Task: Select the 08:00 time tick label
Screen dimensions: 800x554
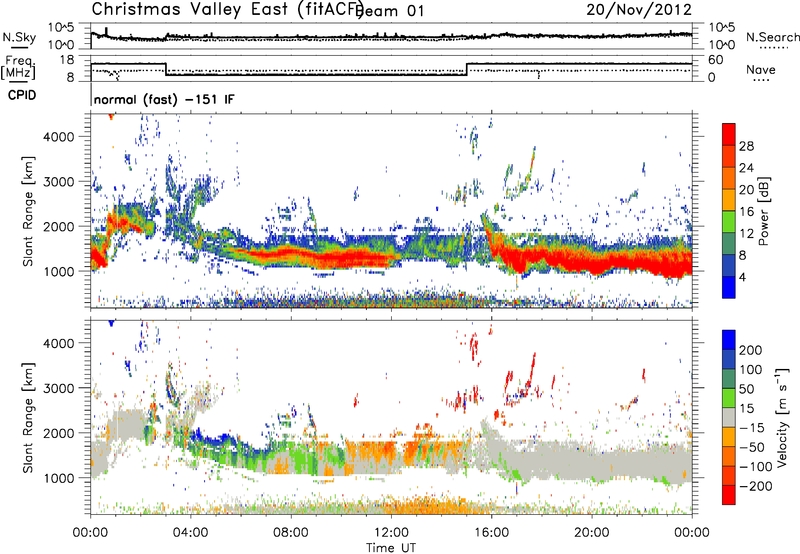Action: (291, 533)
